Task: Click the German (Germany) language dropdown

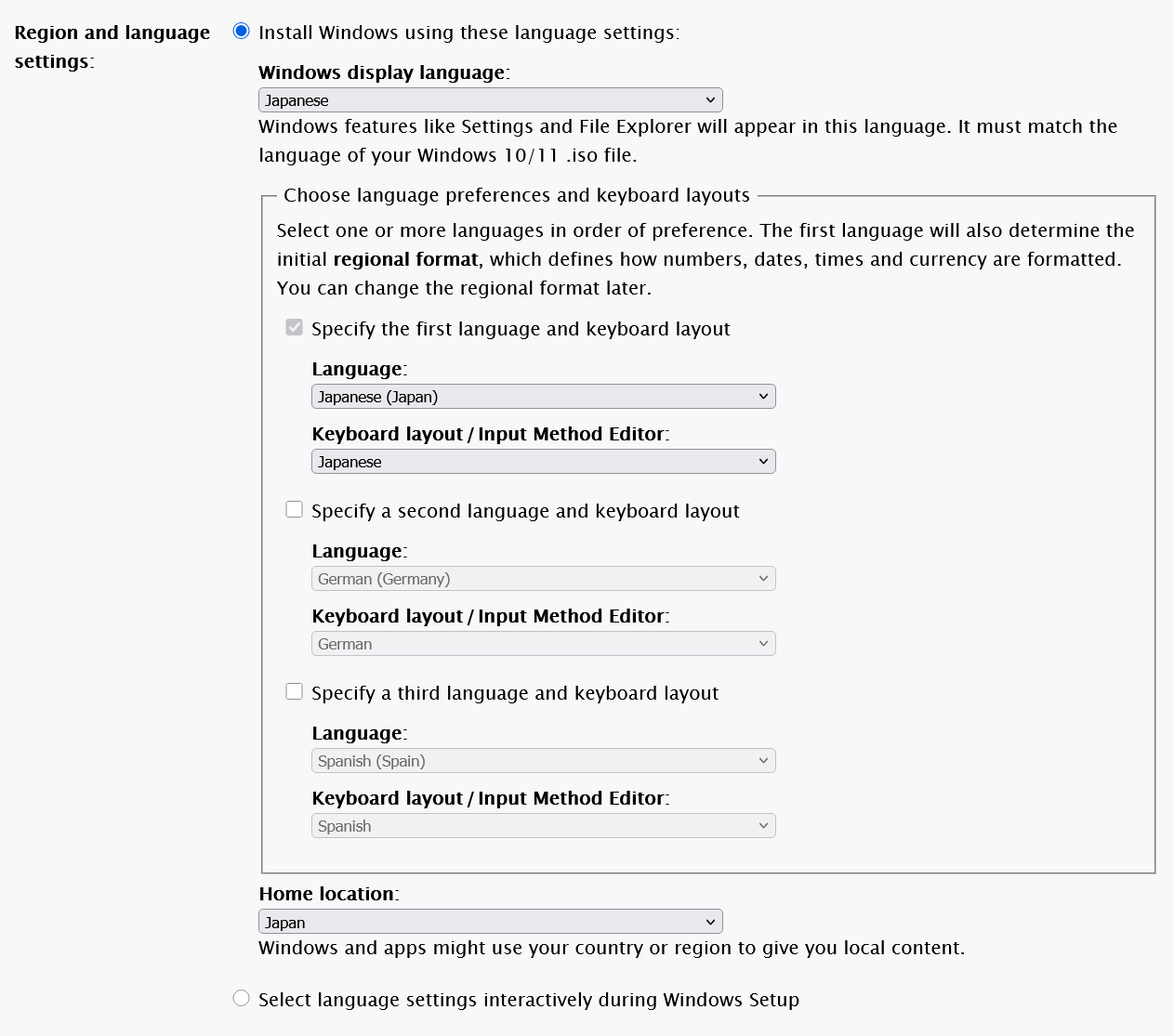Action: point(543,579)
